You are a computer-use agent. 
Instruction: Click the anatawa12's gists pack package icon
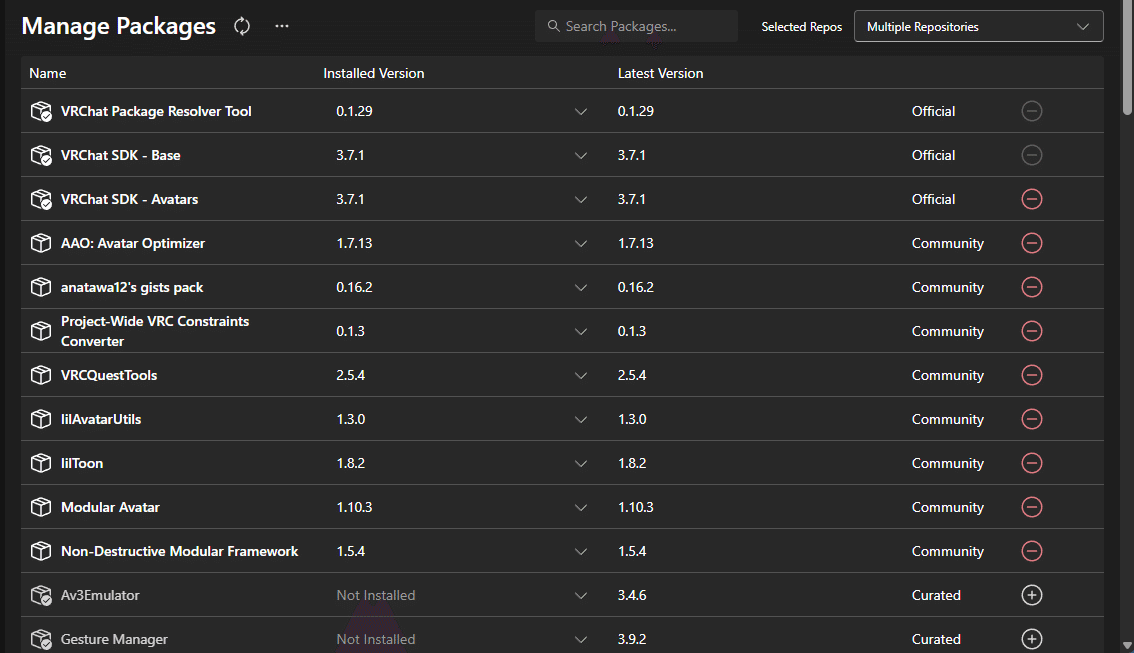tap(41, 287)
